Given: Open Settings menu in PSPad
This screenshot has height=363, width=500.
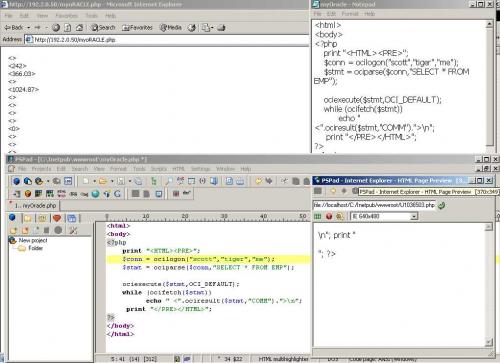Looking at the screenshot, I should coord(200,169).
